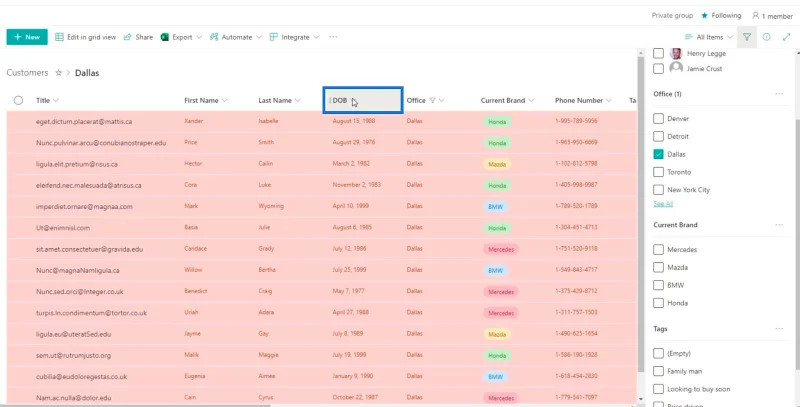Open the All Items view dropdown
This screenshot has height=407, width=800.
pyautogui.click(x=730, y=37)
